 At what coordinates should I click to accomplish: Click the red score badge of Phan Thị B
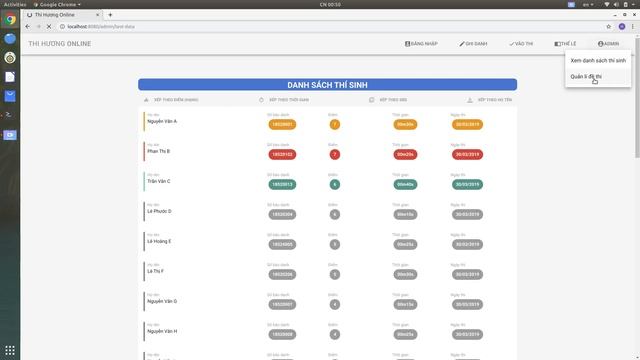(335, 154)
